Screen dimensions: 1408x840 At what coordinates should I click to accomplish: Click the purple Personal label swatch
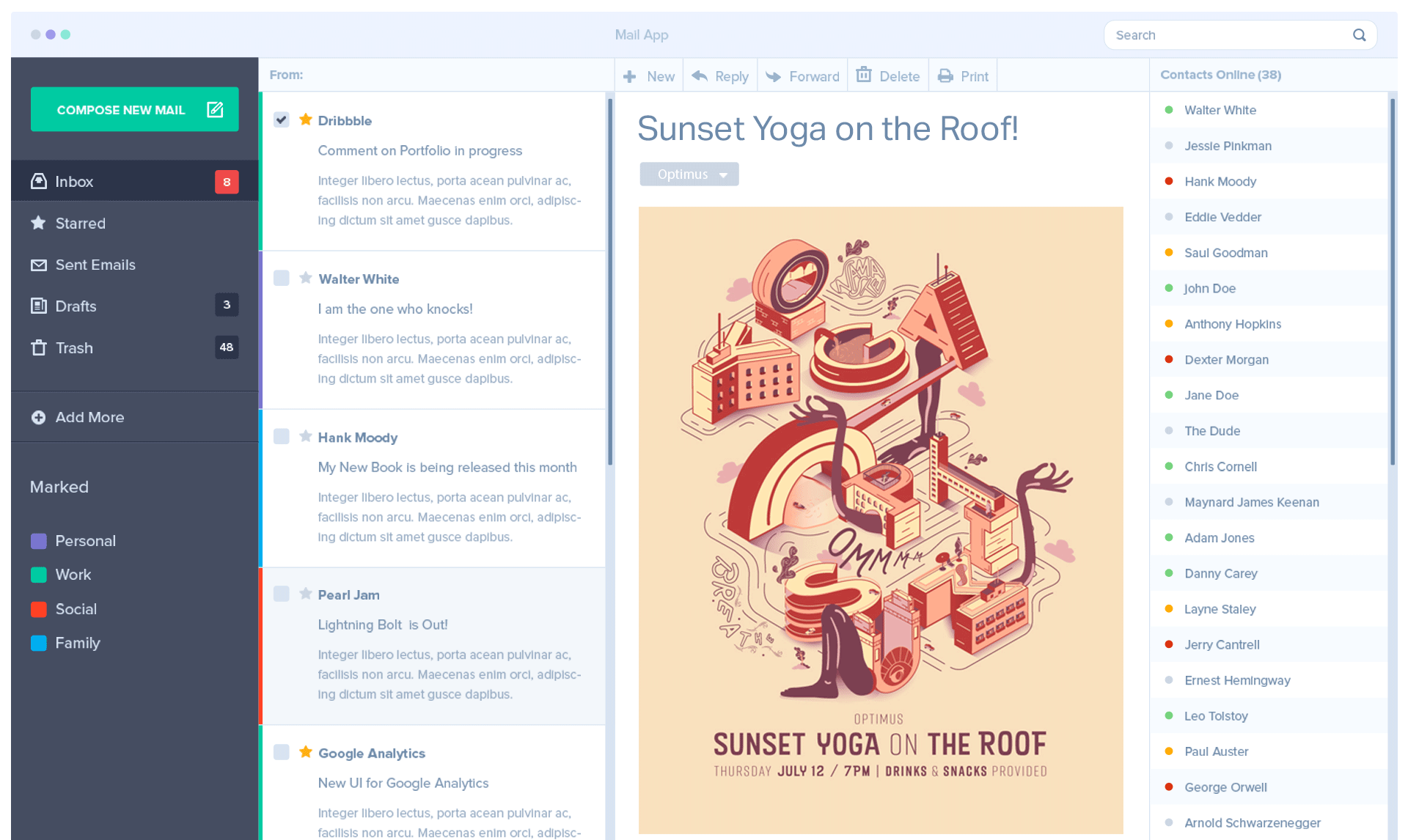[x=38, y=540]
